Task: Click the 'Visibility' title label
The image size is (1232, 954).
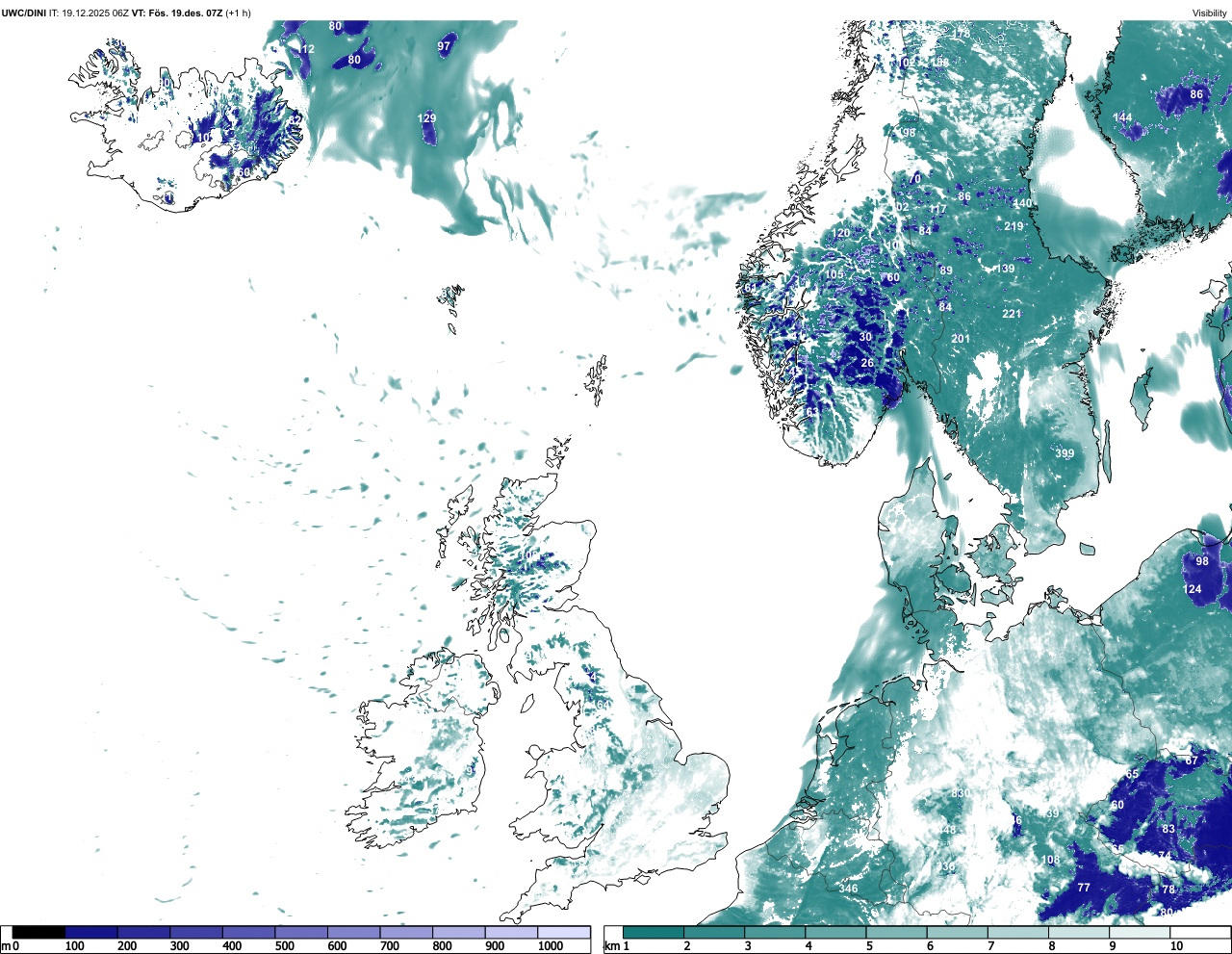Action: [1210, 13]
